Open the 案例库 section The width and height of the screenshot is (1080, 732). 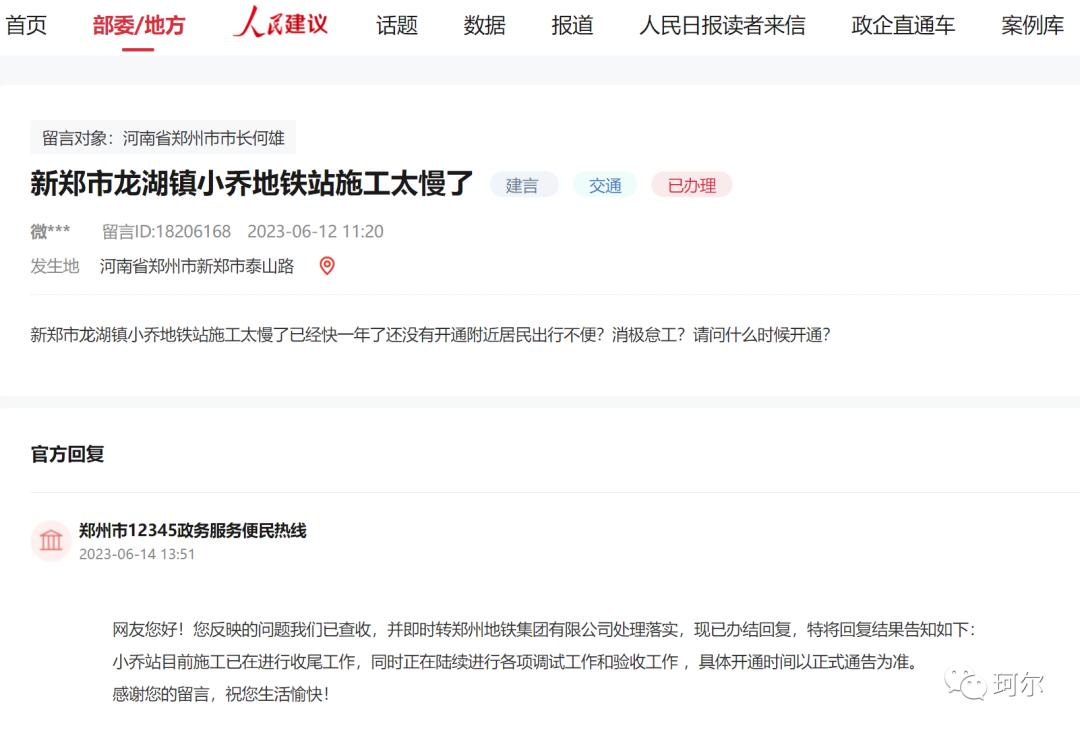(1029, 25)
